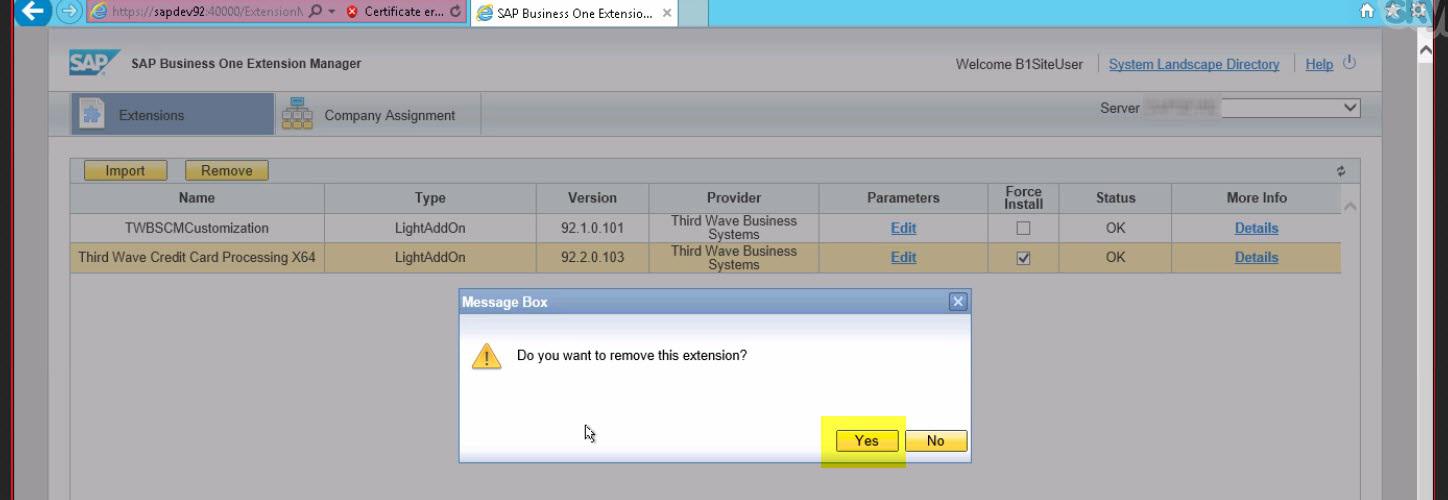Click the browser forward arrow button
The width and height of the screenshot is (1448, 500).
pyautogui.click(x=68, y=12)
